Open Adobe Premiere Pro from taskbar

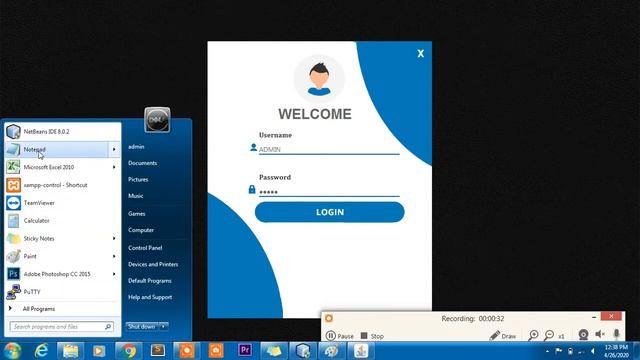[x=245, y=351]
